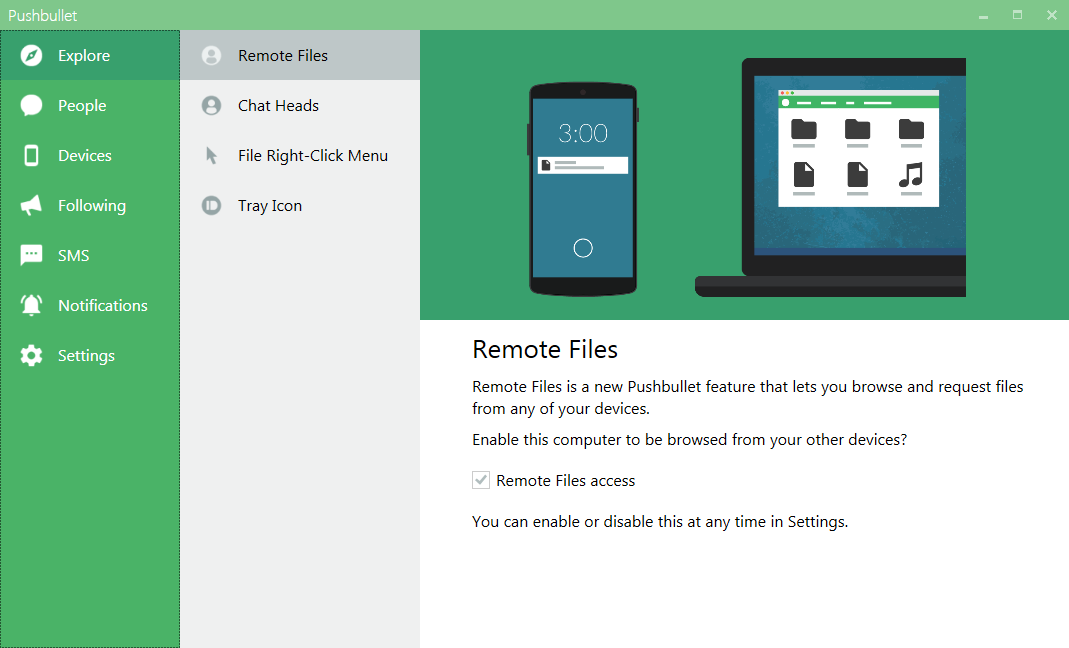
Task: Go to the People section
Action: (x=90, y=106)
